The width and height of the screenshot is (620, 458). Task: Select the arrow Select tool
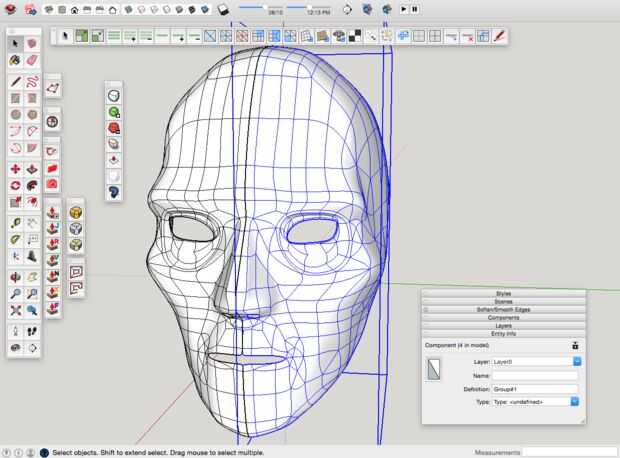pyautogui.click(x=15, y=44)
